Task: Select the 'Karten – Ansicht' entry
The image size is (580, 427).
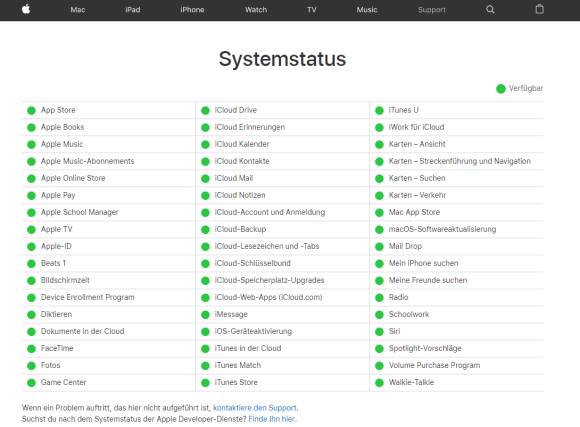Action: 417,144
